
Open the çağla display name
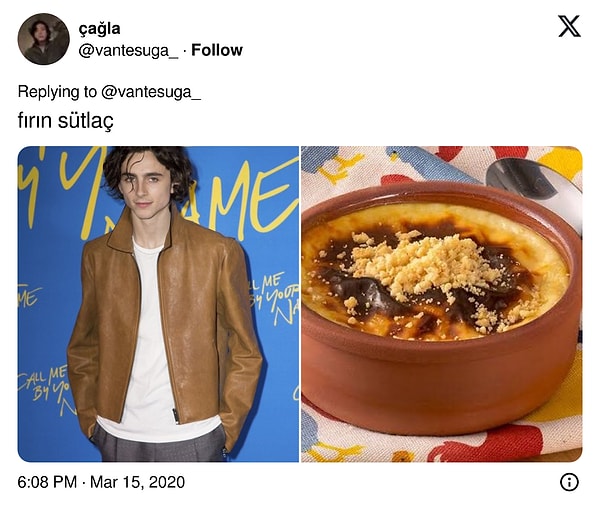point(99,29)
